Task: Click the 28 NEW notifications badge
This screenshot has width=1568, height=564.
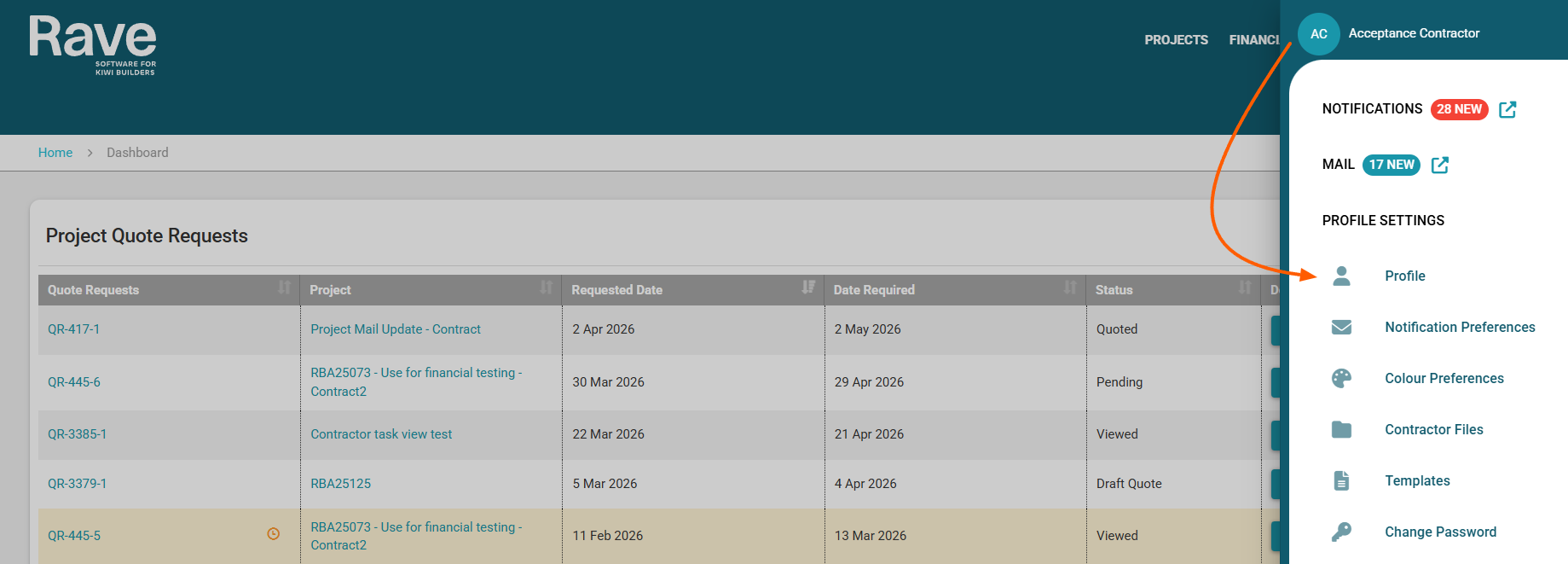Action: click(x=1459, y=109)
